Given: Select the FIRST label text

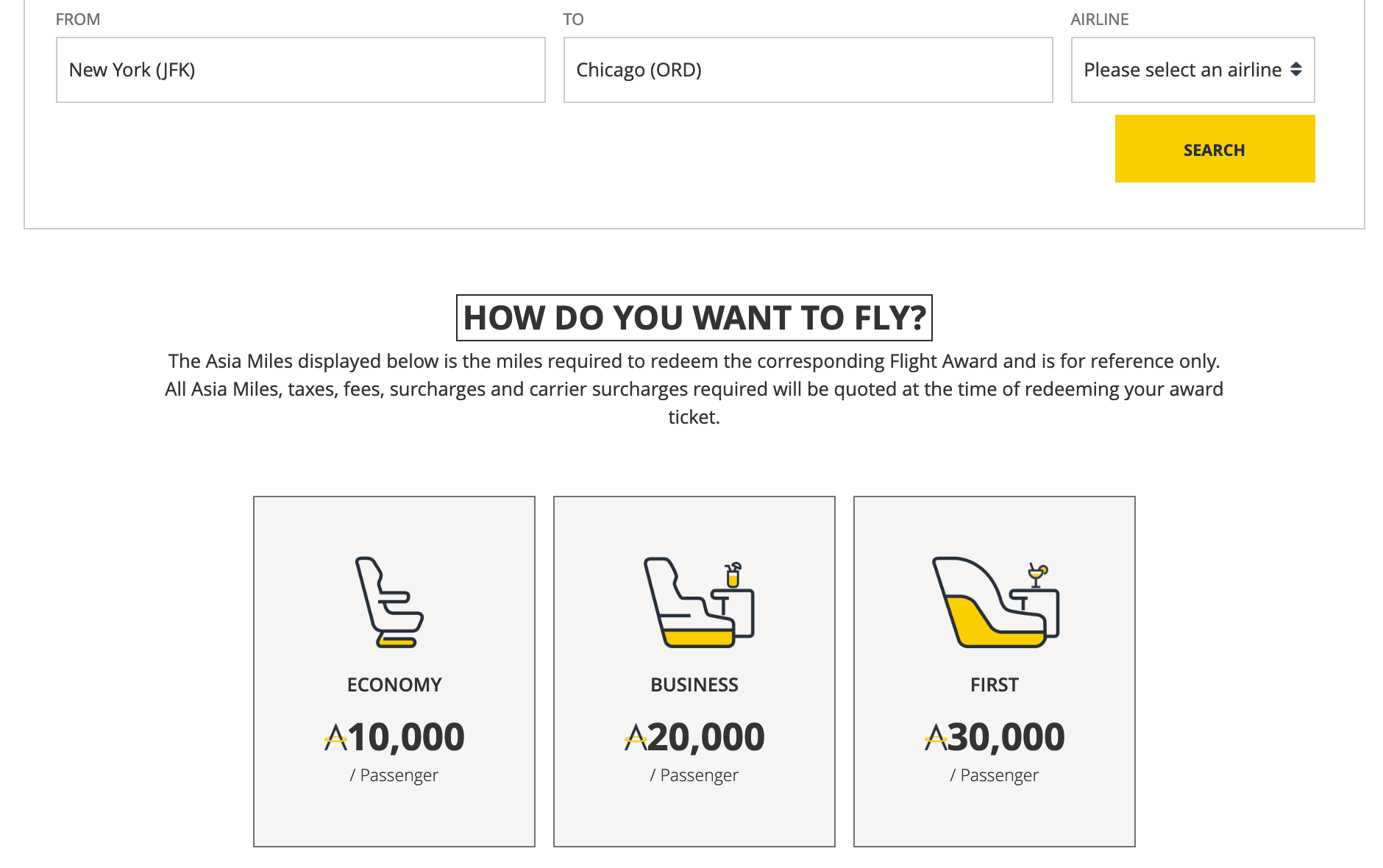Looking at the screenshot, I should pyautogui.click(x=995, y=685).
